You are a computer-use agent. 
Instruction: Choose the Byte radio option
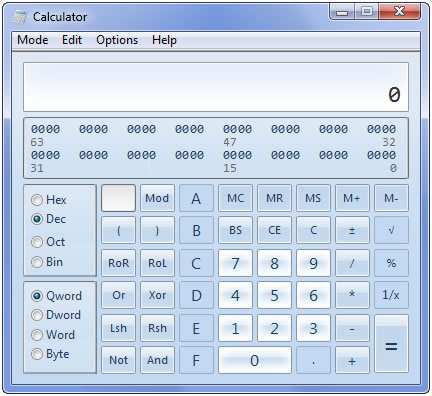(x=50, y=354)
